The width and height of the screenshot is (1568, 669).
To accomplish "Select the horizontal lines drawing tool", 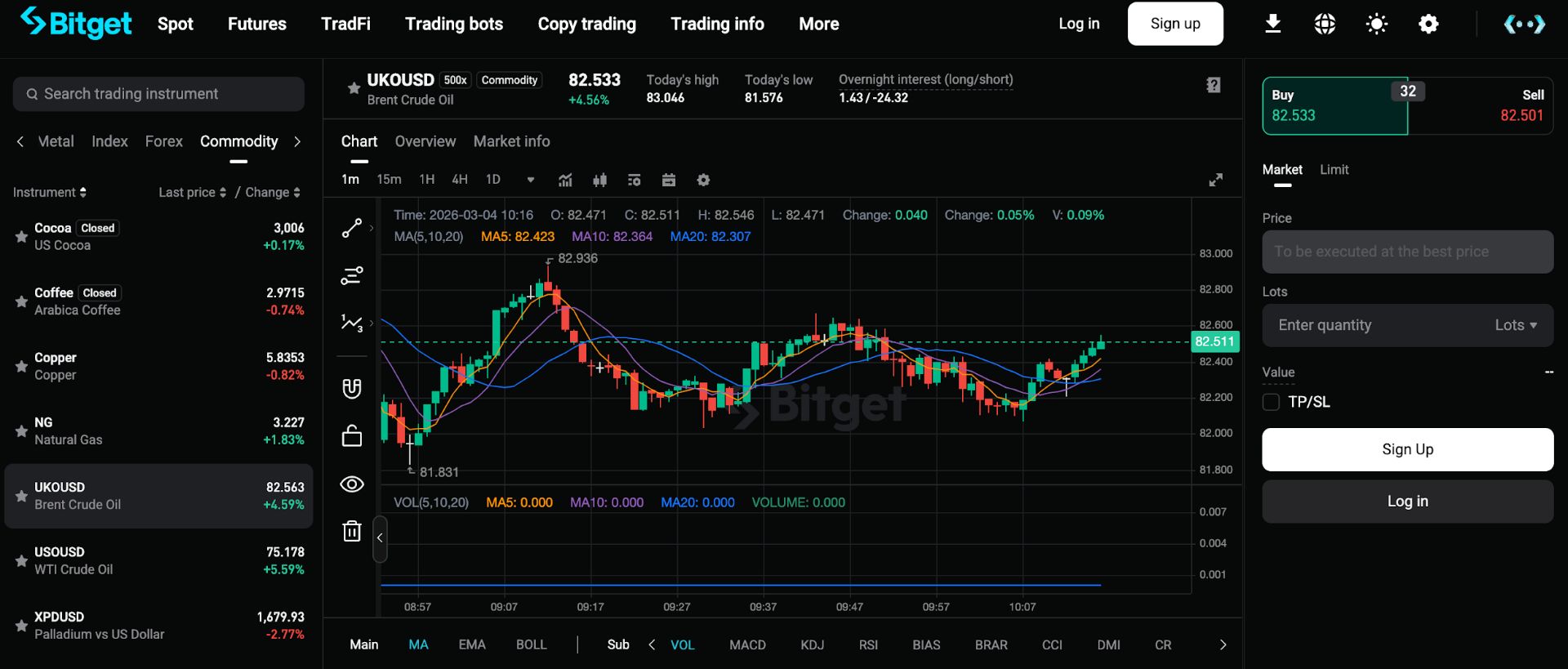I will click(351, 276).
